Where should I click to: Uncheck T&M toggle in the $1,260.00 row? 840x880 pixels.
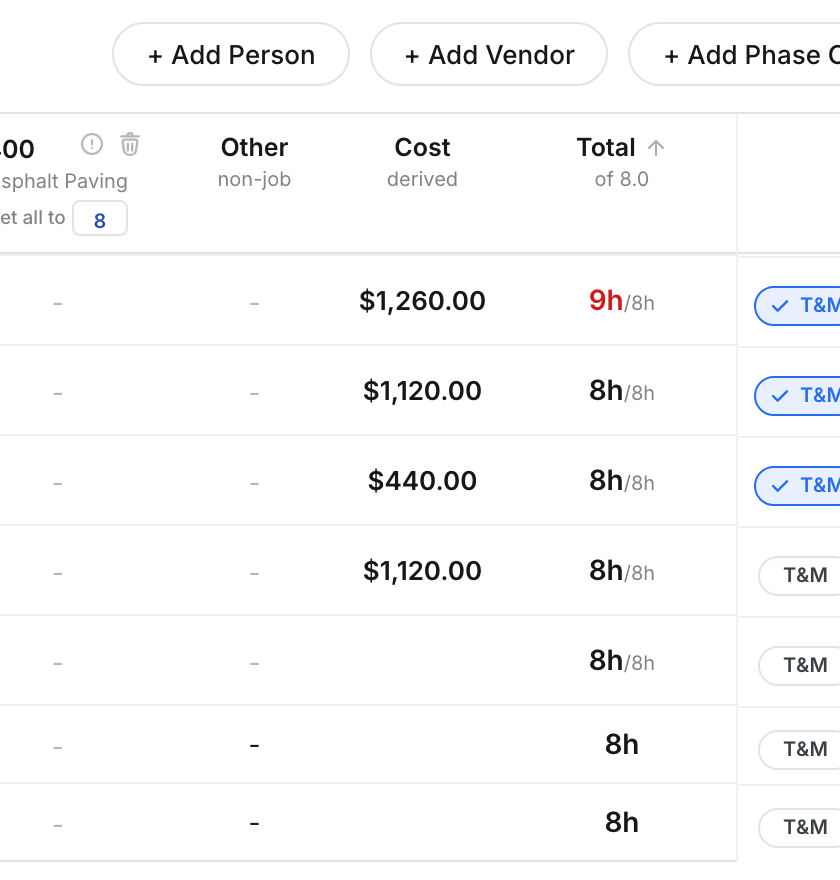[x=797, y=306]
